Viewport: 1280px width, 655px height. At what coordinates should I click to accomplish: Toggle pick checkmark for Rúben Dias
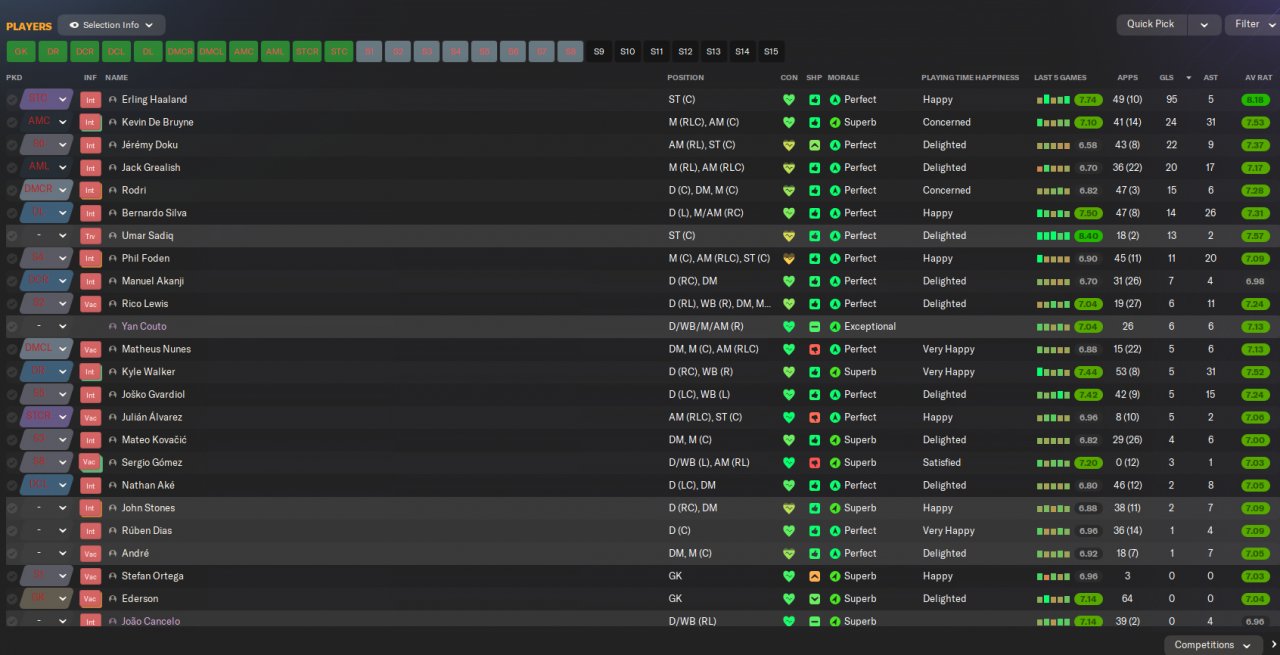pos(12,531)
